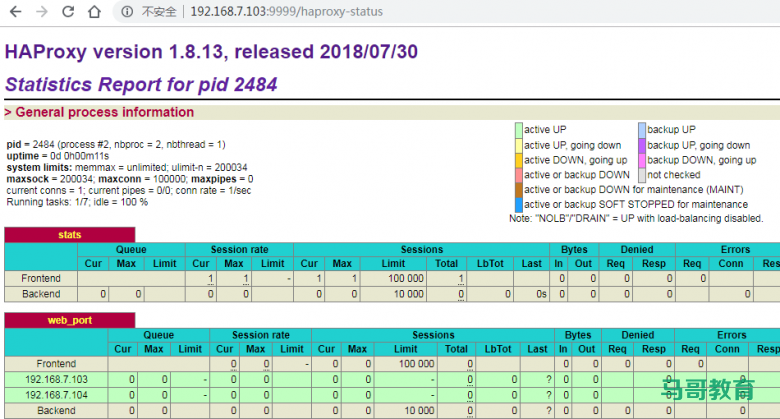Screen dimensions: 780x419
Task: Click the web_port table Session rate header
Action: tap(261, 335)
